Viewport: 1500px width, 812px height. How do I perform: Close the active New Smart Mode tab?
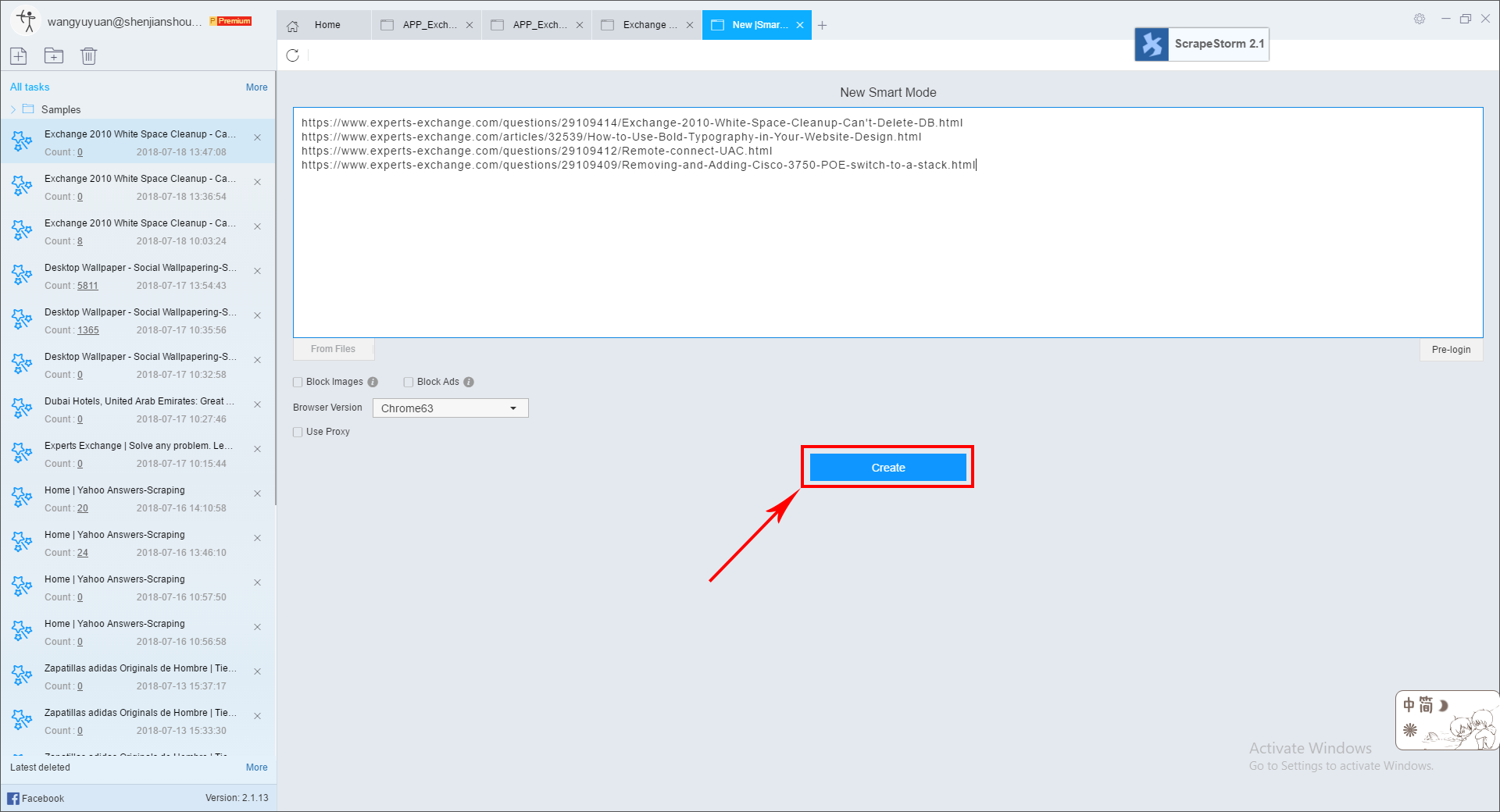[800, 25]
